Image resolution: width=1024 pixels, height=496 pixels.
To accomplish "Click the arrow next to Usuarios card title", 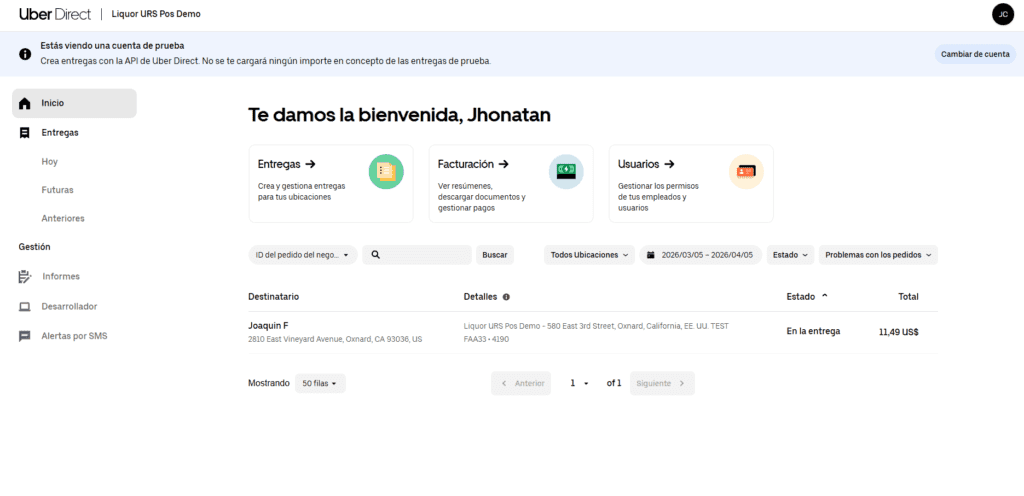I will 669,164.
